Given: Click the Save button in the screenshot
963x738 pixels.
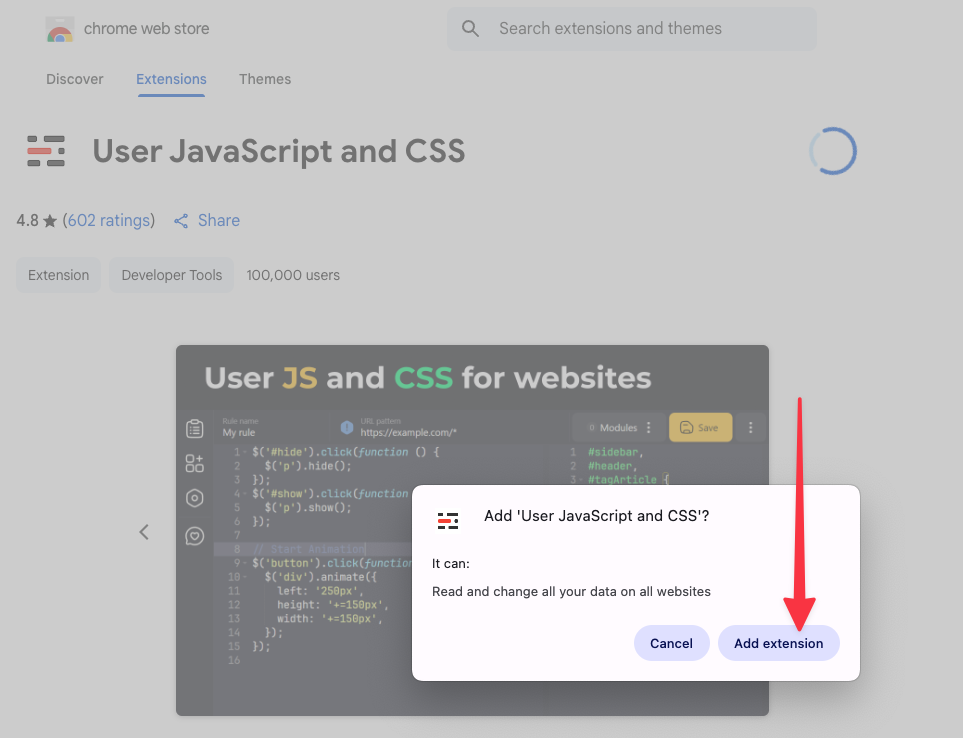Looking at the screenshot, I should (x=700, y=427).
